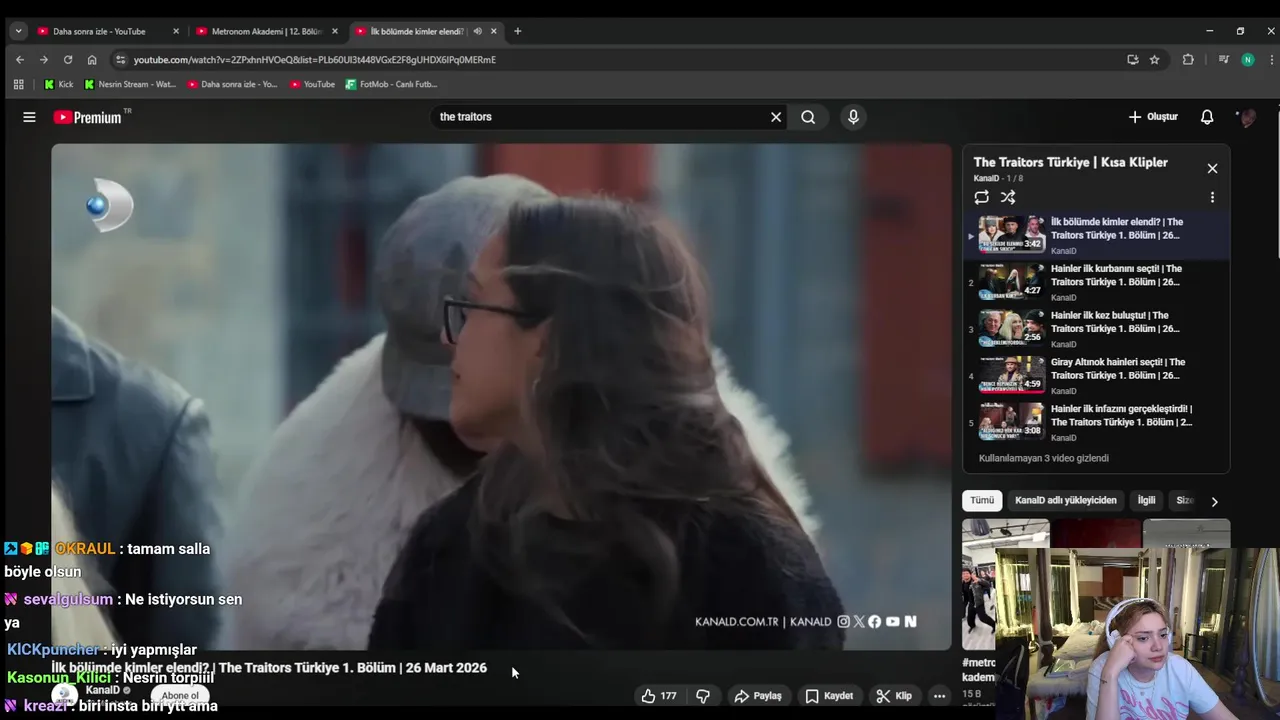Toggle playlist shuffle
1280x720 pixels.
(x=1008, y=198)
